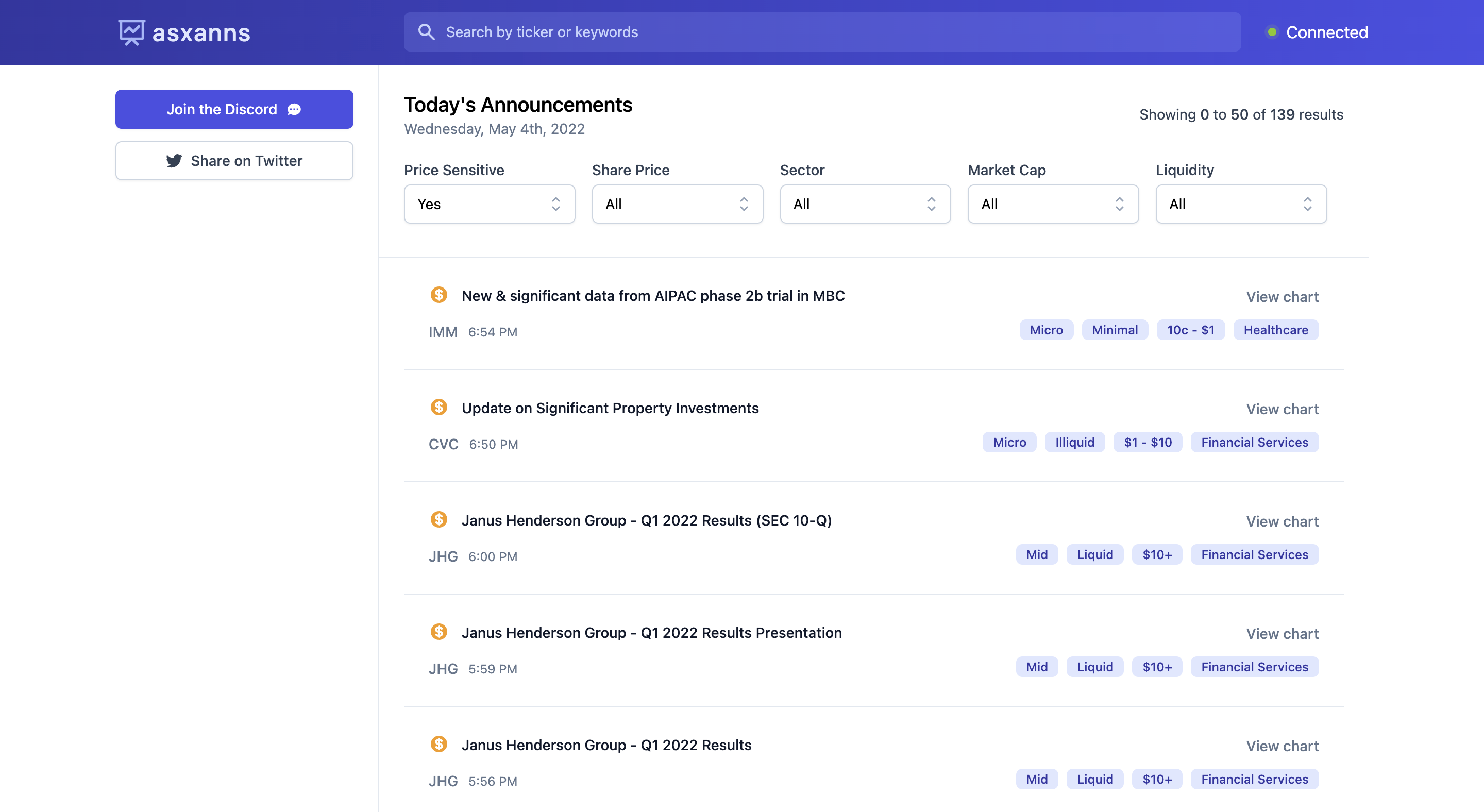Open View chart for the 5:56 PM JHG results
Screen dimensions: 1484x812
coord(1283,746)
